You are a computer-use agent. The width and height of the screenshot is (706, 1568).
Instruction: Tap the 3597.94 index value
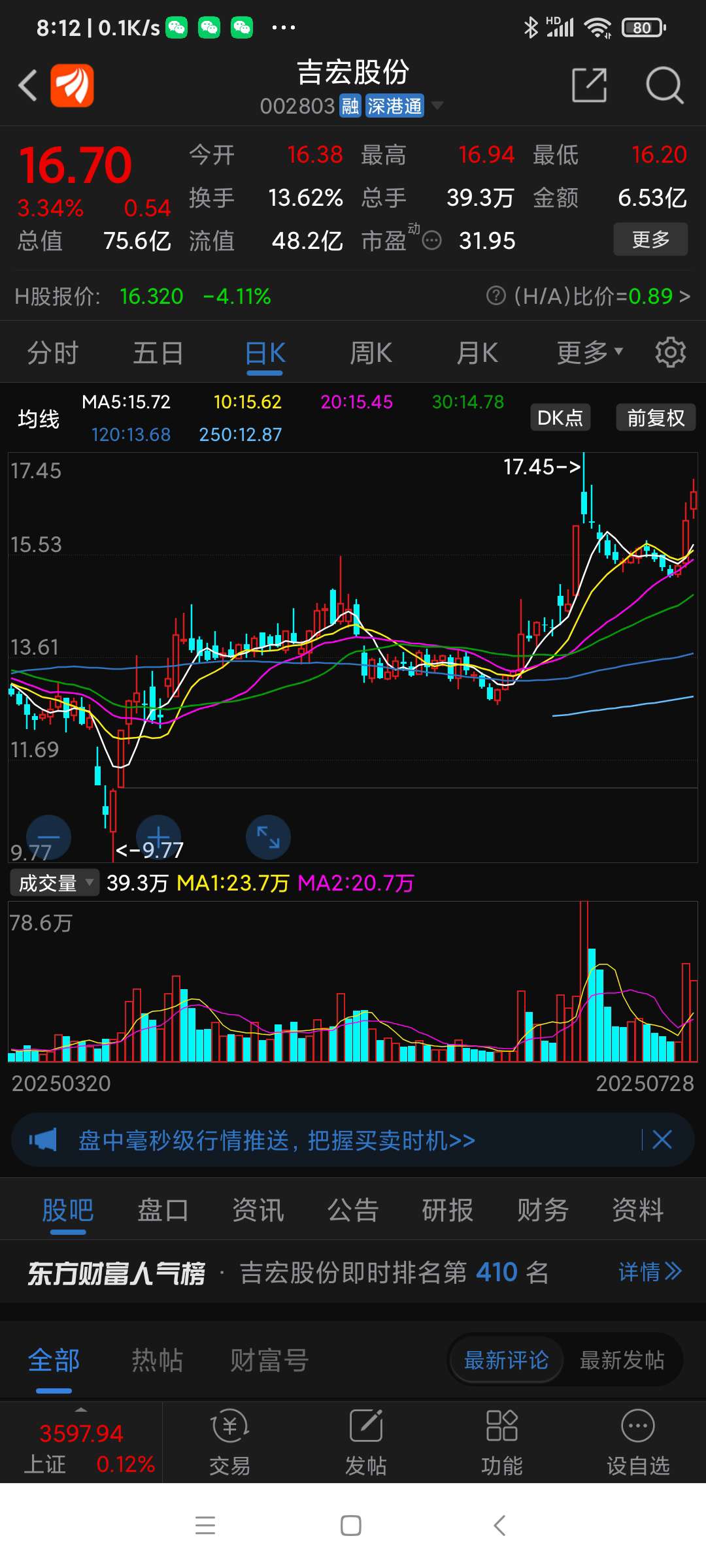[x=81, y=1433]
